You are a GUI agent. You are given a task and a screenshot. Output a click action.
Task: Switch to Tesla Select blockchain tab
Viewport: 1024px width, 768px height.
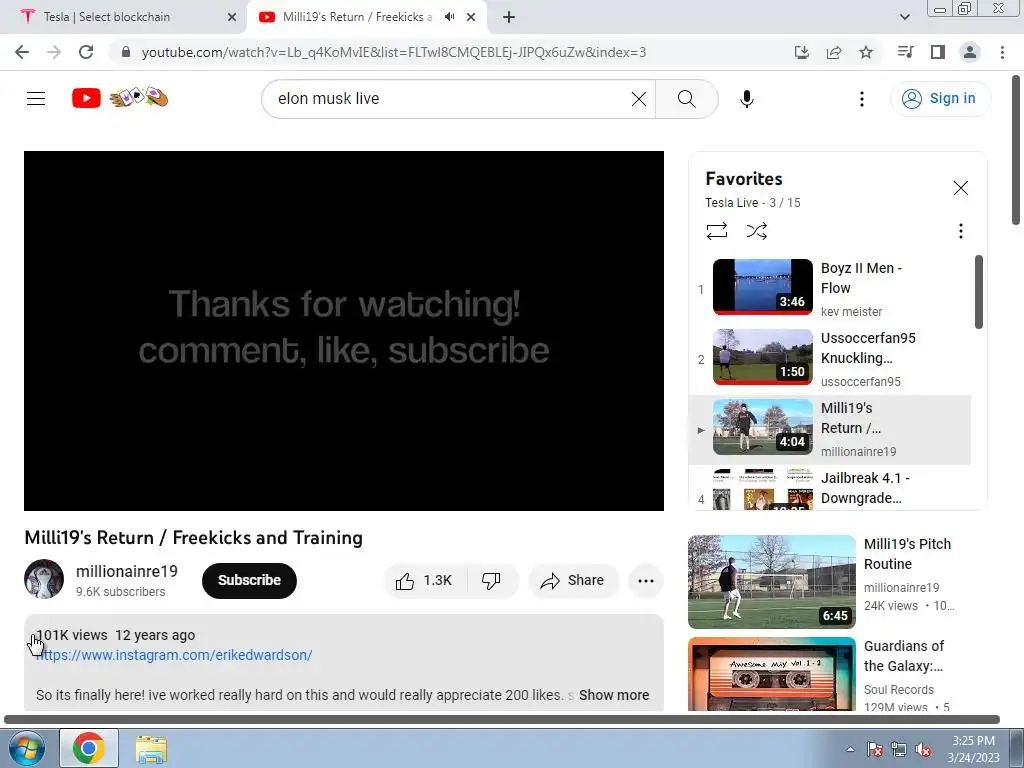point(124,17)
